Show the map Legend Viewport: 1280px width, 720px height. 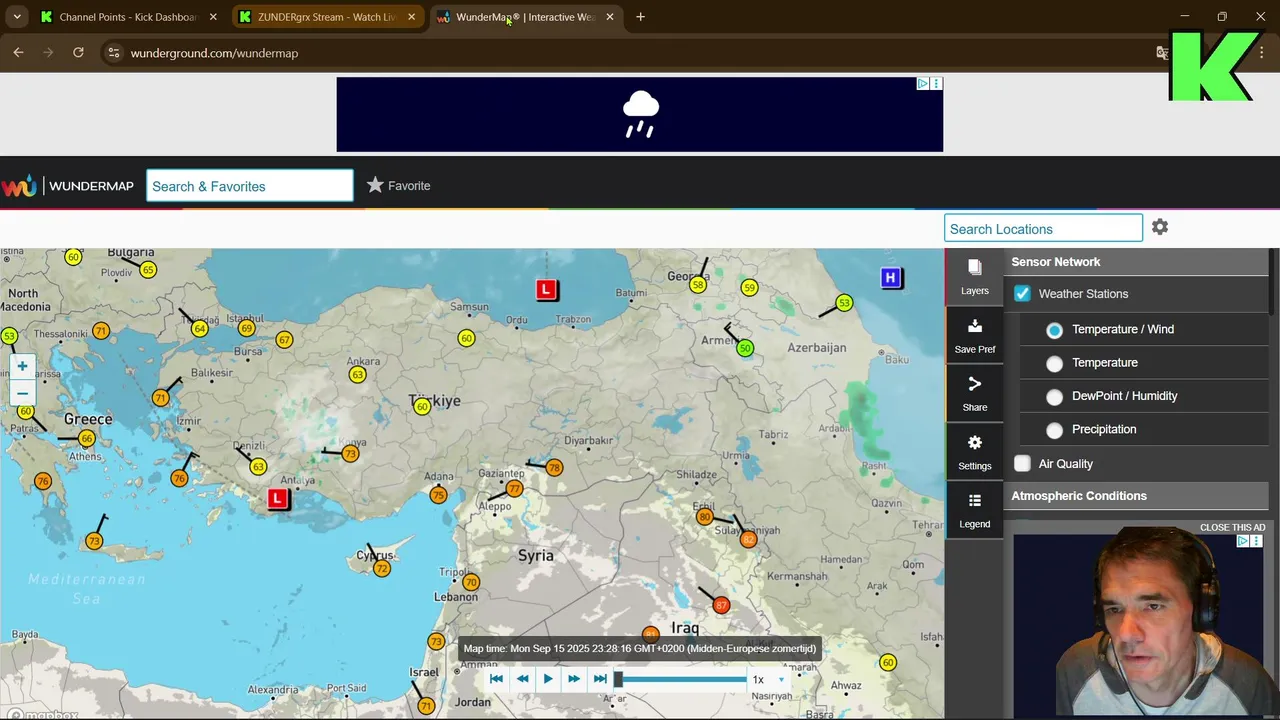click(x=974, y=511)
